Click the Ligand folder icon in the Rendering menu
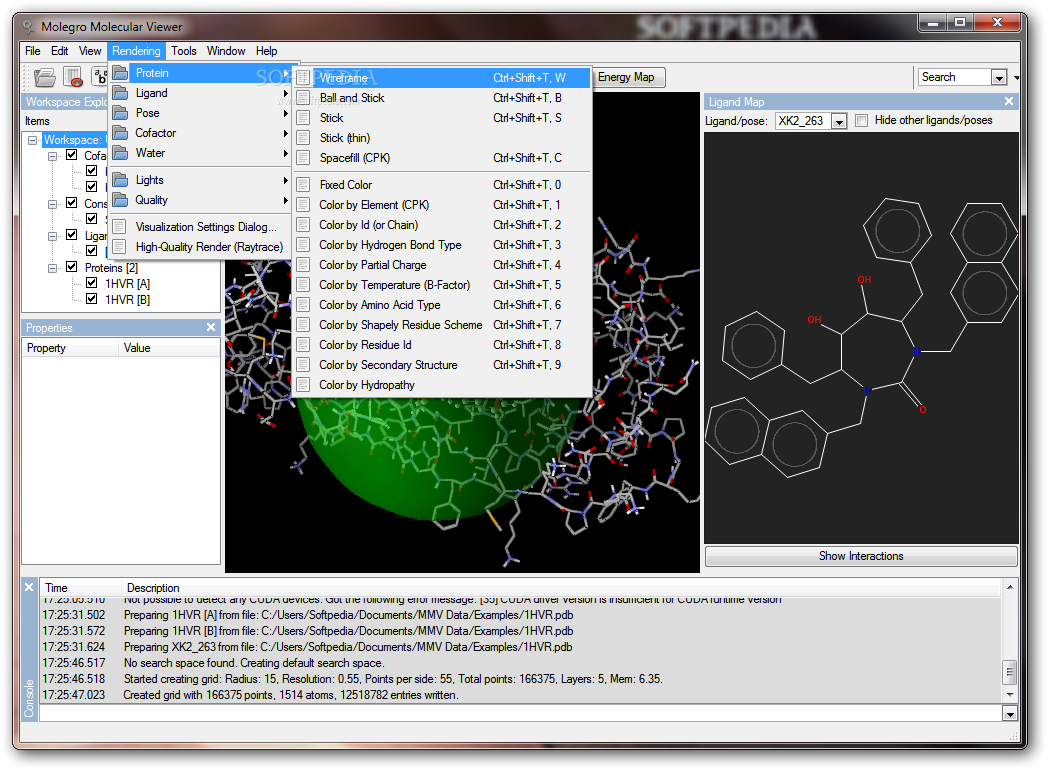 click(120, 93)
